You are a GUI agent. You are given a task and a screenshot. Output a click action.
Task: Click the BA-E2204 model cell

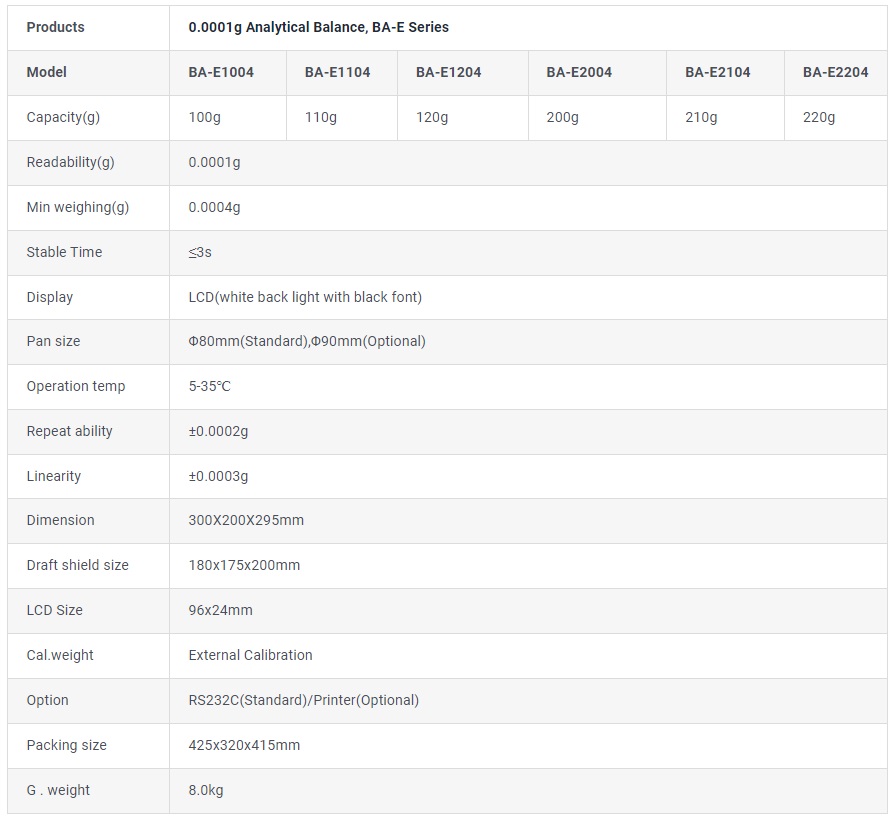(x=835, y=72)
